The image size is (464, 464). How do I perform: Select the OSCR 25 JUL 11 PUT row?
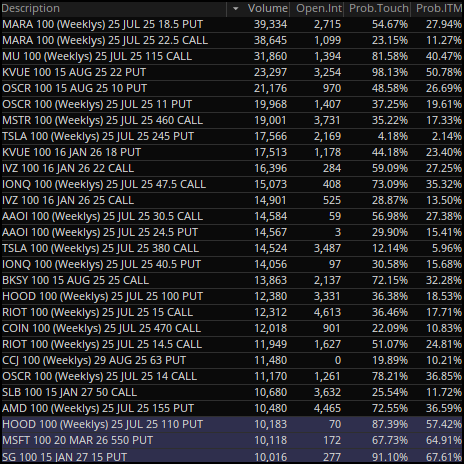(x=232, y=104)
